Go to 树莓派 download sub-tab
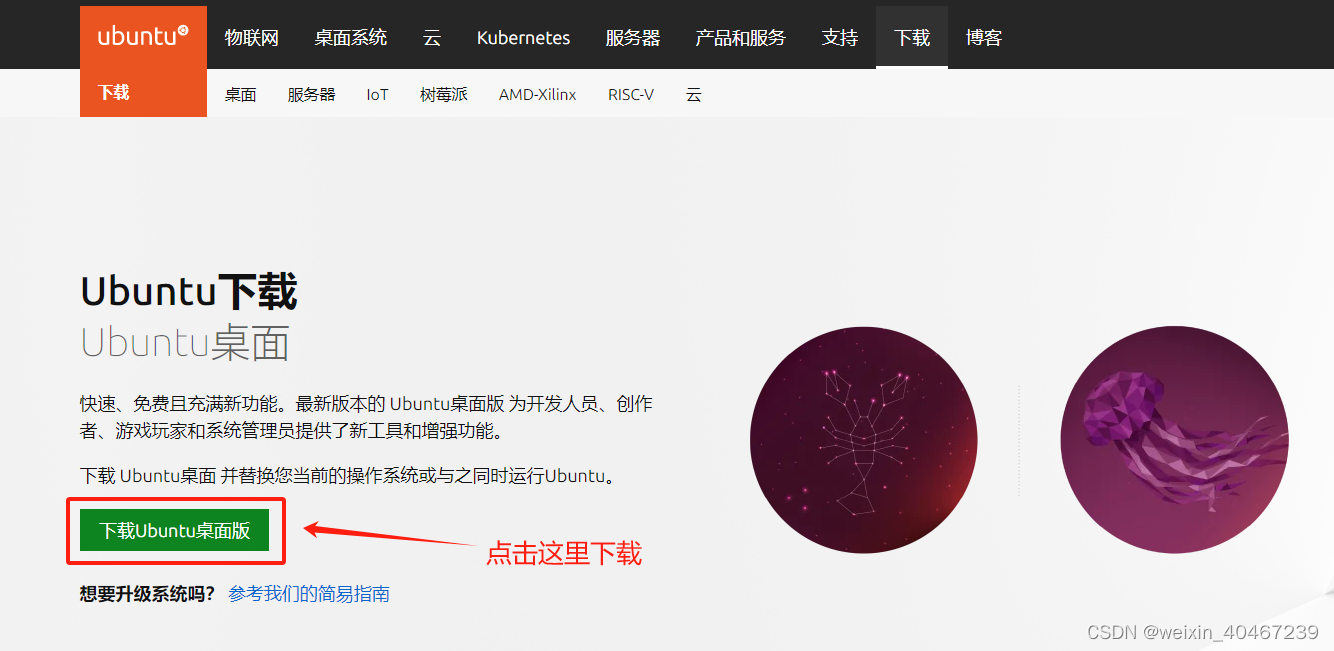Image resolution: width=1334 pixels, height=651 pixels. 444,95
